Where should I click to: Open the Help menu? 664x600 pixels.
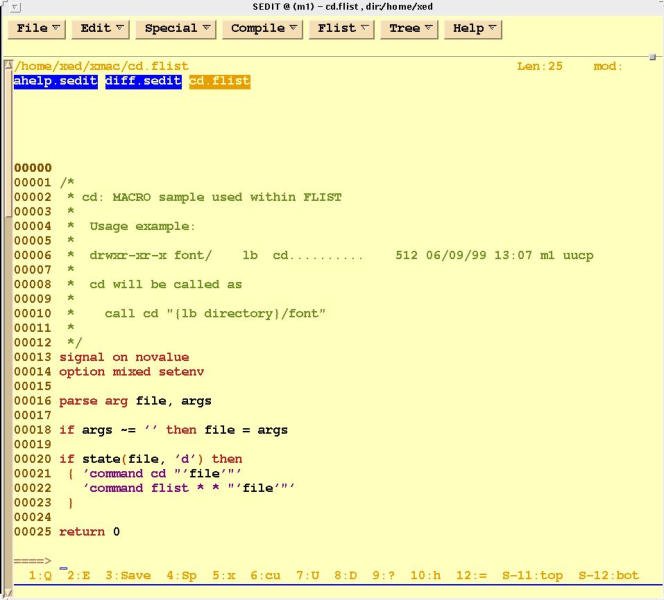click(473, 29)
